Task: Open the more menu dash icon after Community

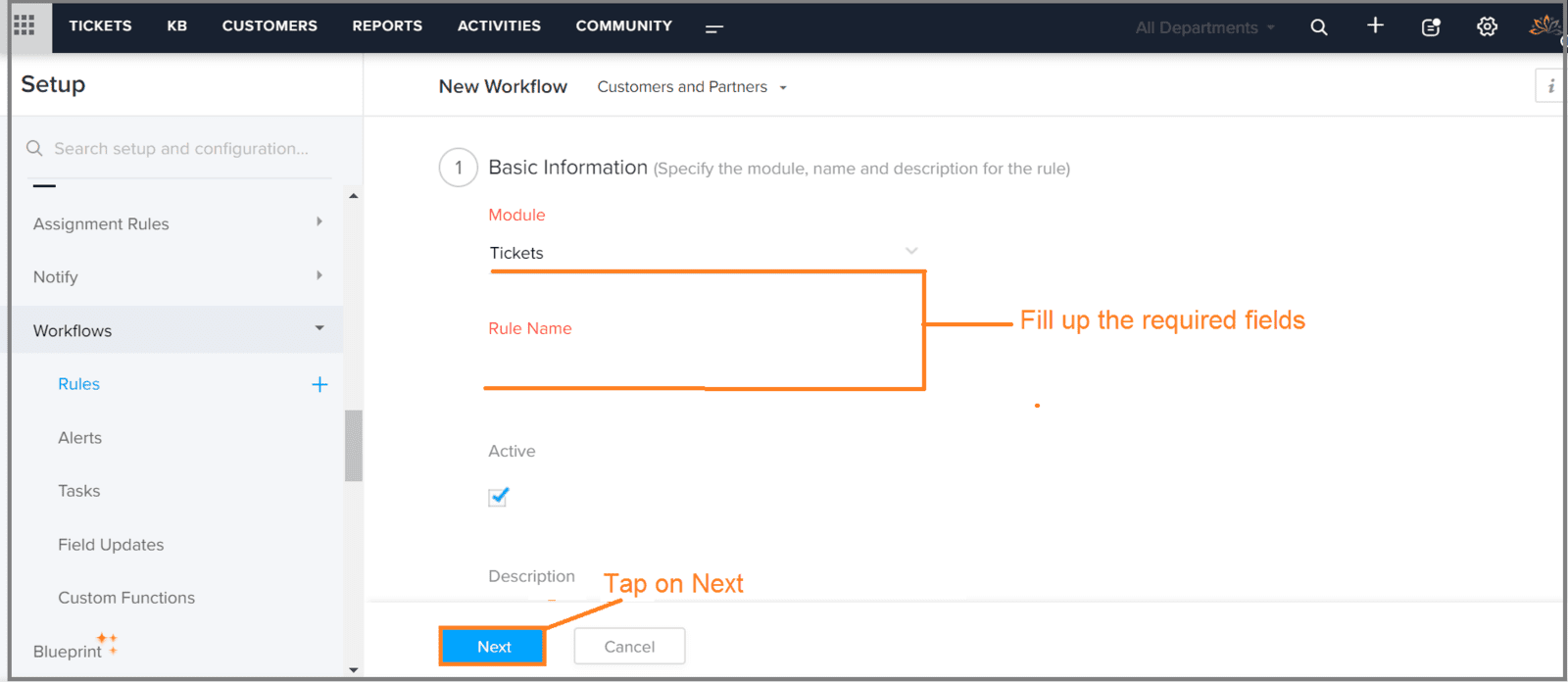Action: [x=714, y=28]
